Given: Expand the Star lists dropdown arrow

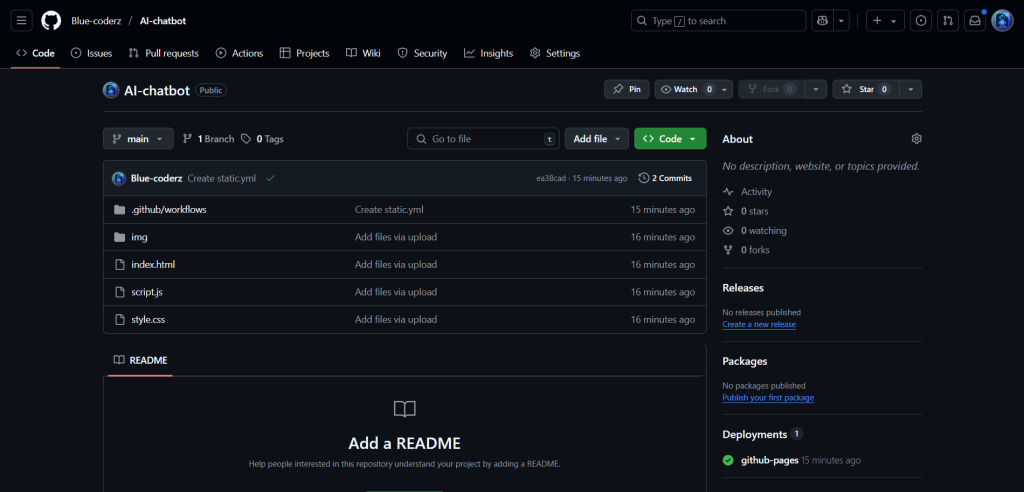Looking at the screenshot, I should click(x=911, y=90).
